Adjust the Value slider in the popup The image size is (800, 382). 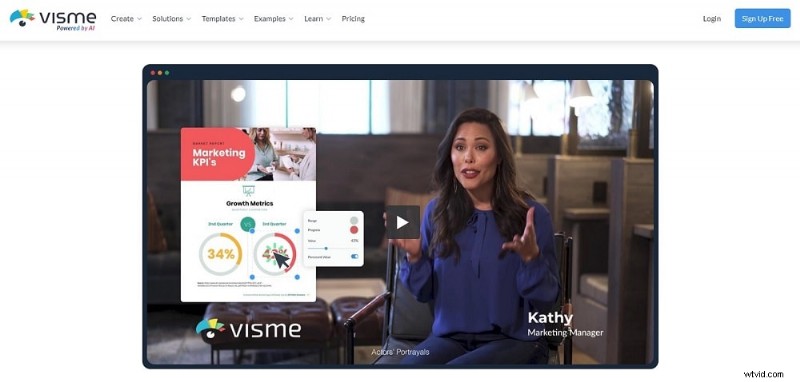click(334, 248)
